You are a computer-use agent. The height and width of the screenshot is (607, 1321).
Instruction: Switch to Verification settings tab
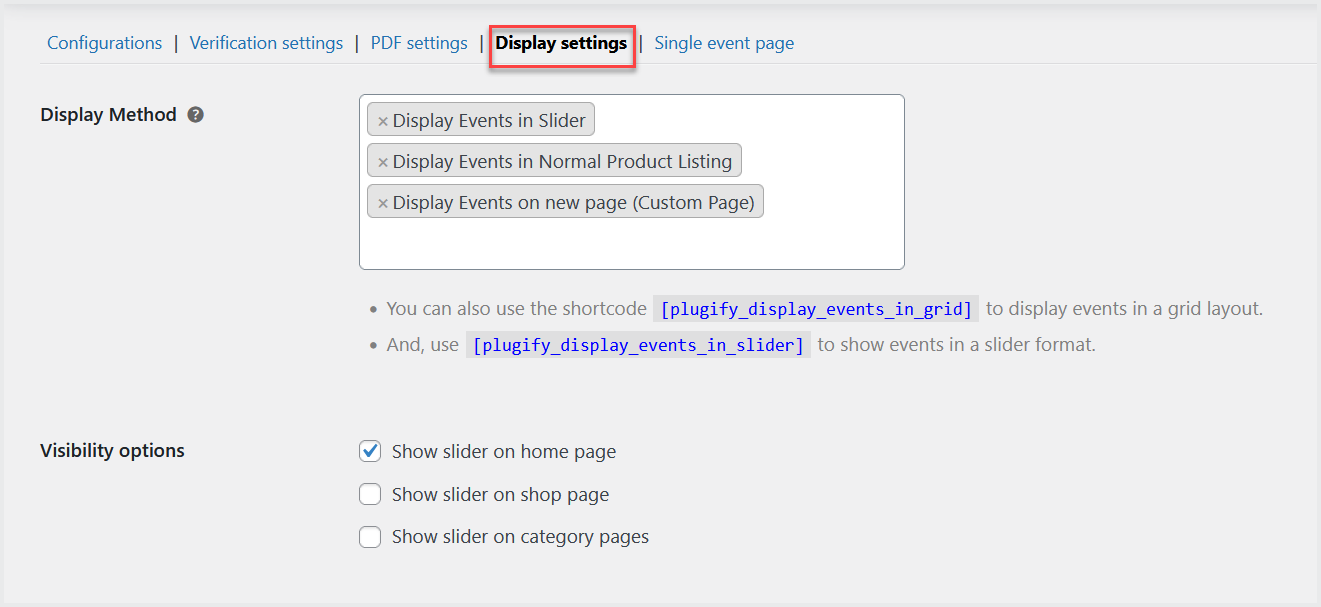266,43
